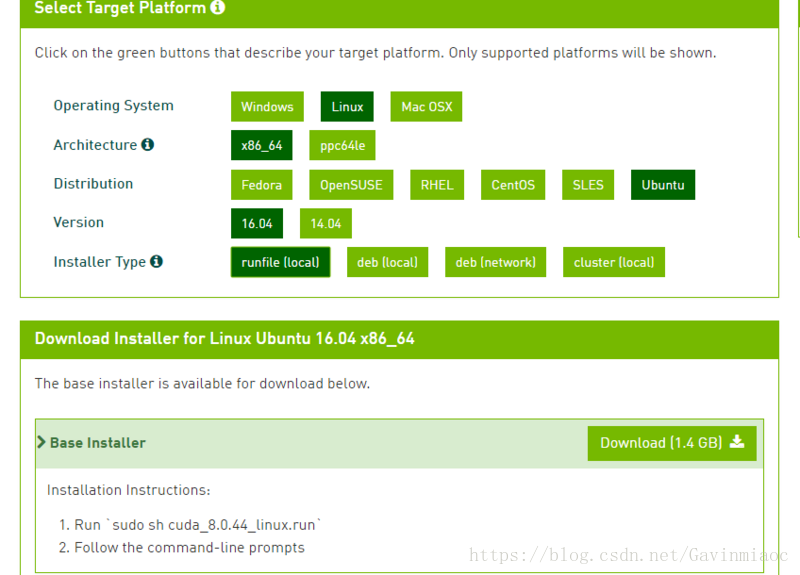Select deb (local) installer type

[x=387, y=262]
